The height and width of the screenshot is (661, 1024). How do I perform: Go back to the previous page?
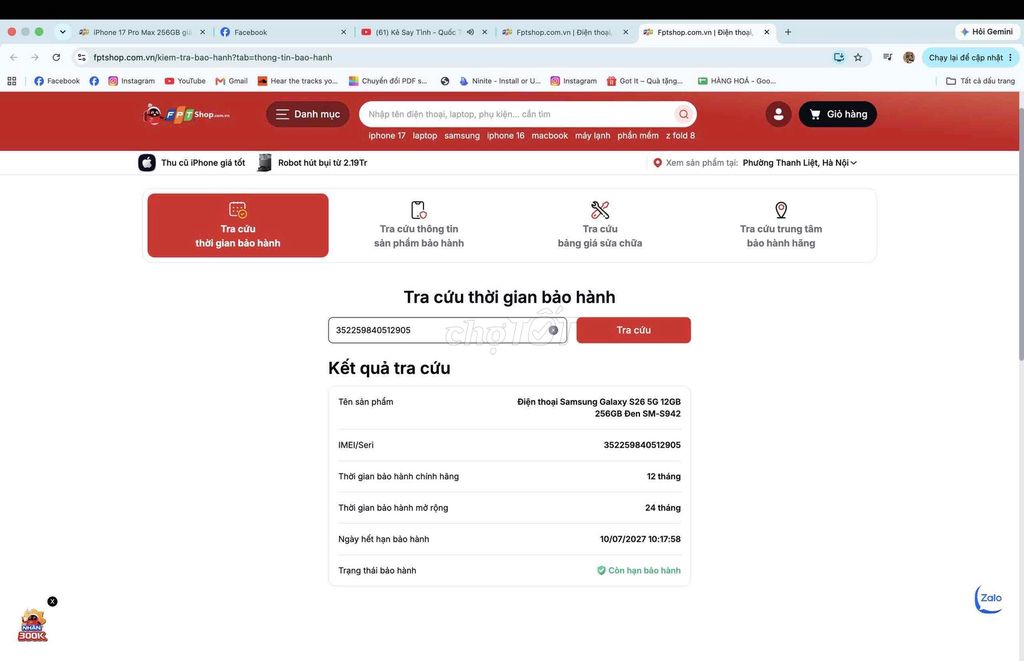pos(14,57)
